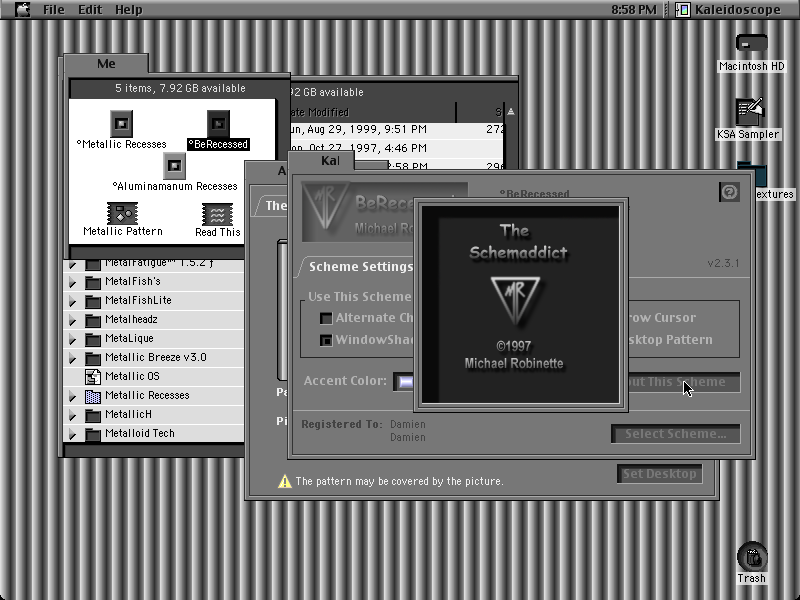This screenshot has width=800, height=600.
Task: Select the Metallic Recesses list folder icon
Action: [92, 396]
